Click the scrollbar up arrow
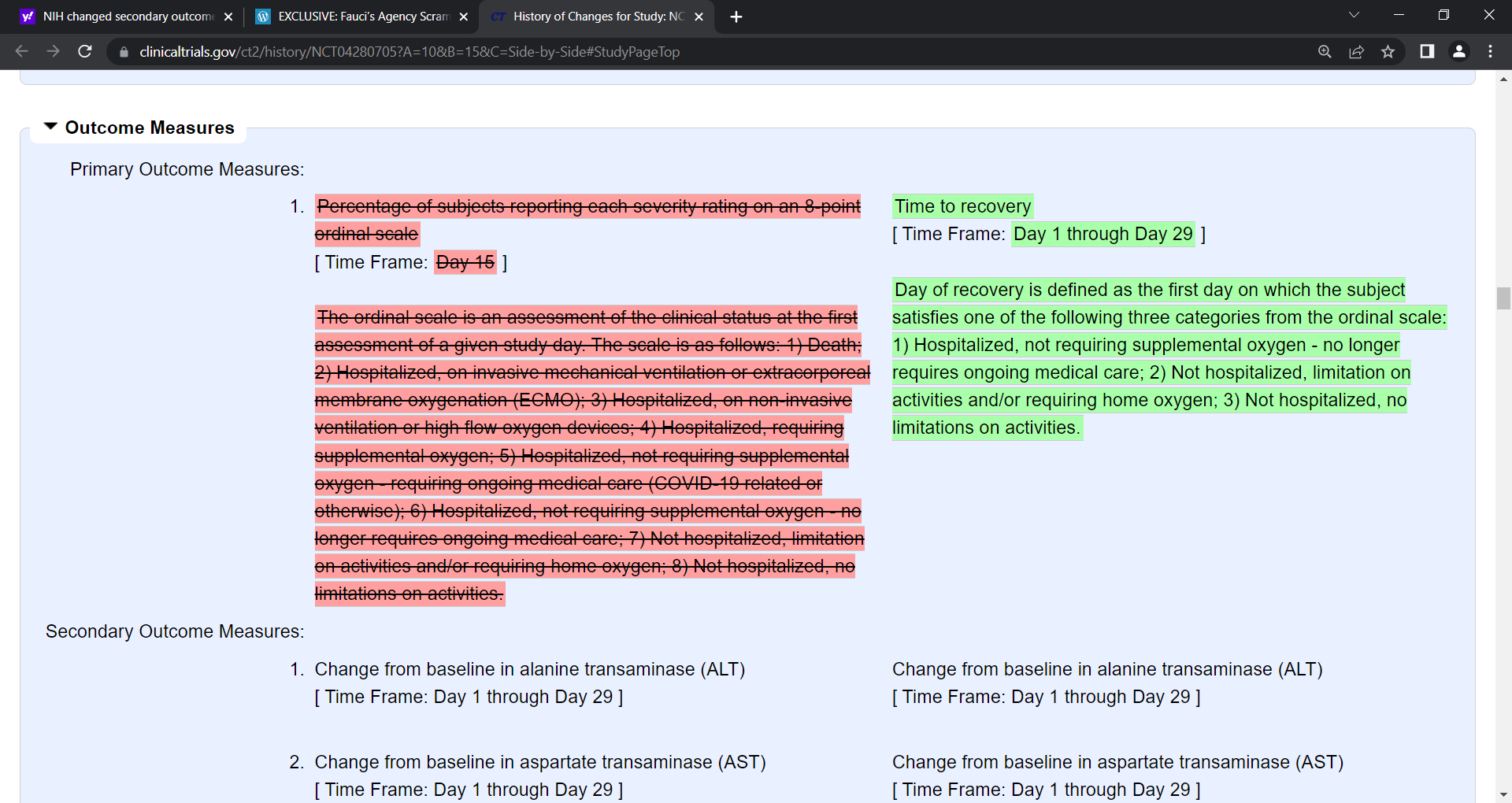 tap(1503, 79)
